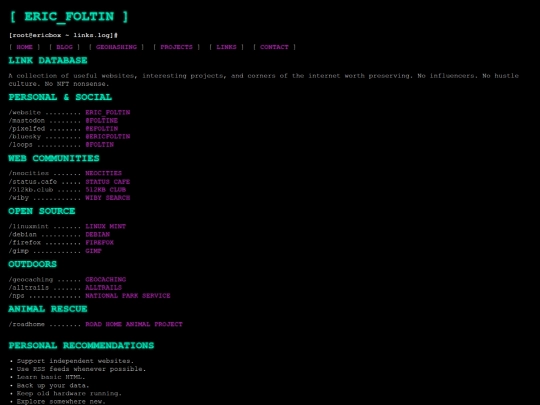Open the HOME nav link
Viewport: 540px width, 405px height.
[x=24, y=47]
